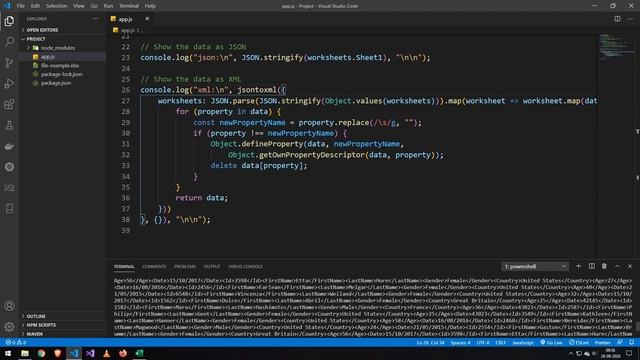The image size is (640, 360).
Task: Switch to the DEBUG CONSOLE panel tab
Action: [245, 267]
